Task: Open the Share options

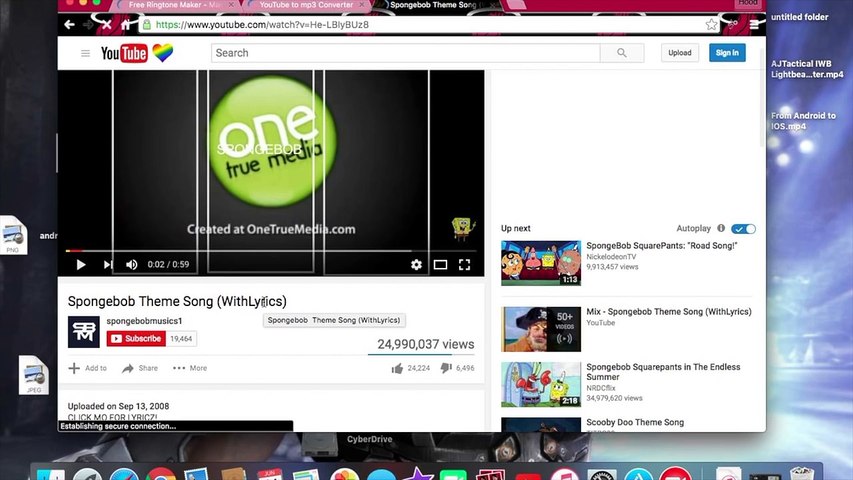Action: click(140, 368)
